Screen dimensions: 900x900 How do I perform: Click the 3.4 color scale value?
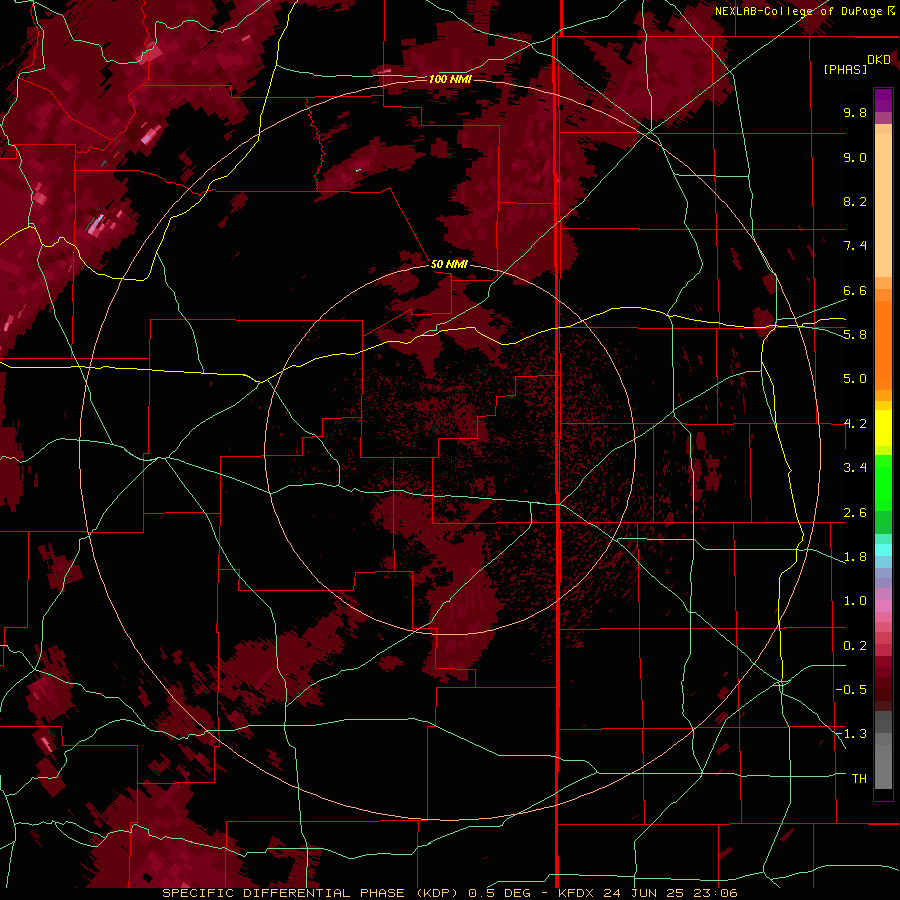855,468
